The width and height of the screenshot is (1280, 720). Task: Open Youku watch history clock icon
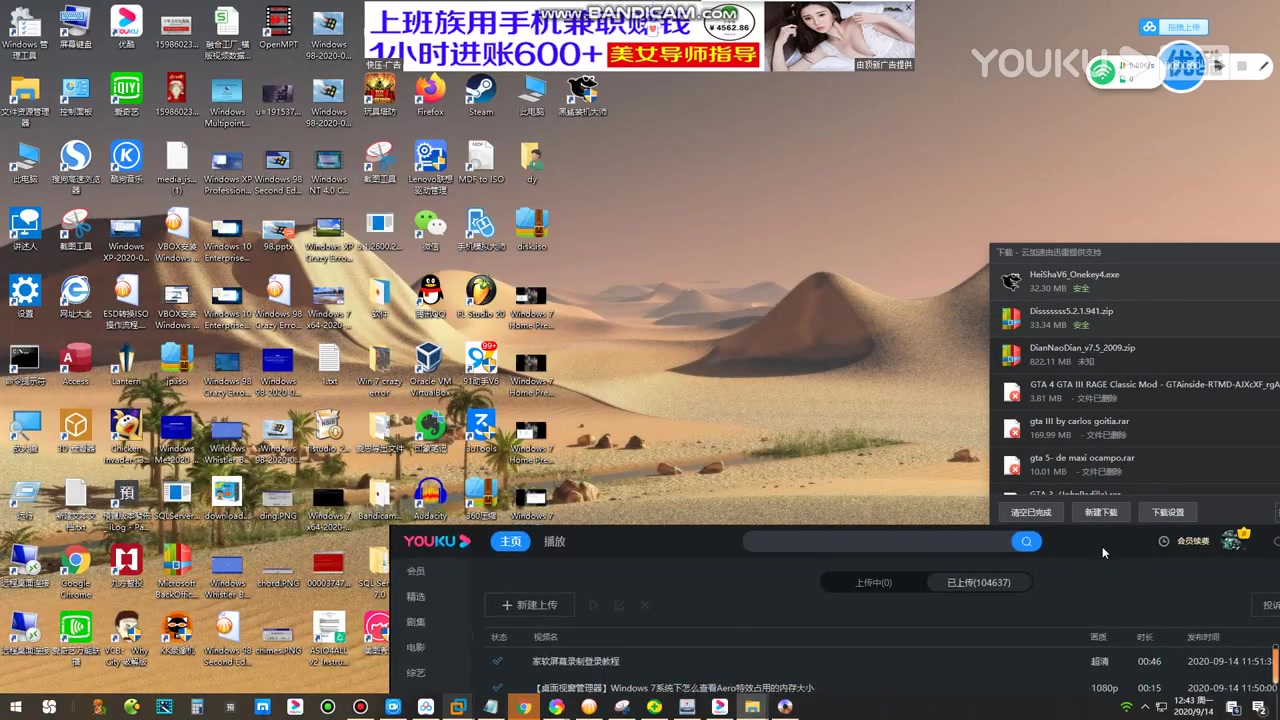(1163, 541)
